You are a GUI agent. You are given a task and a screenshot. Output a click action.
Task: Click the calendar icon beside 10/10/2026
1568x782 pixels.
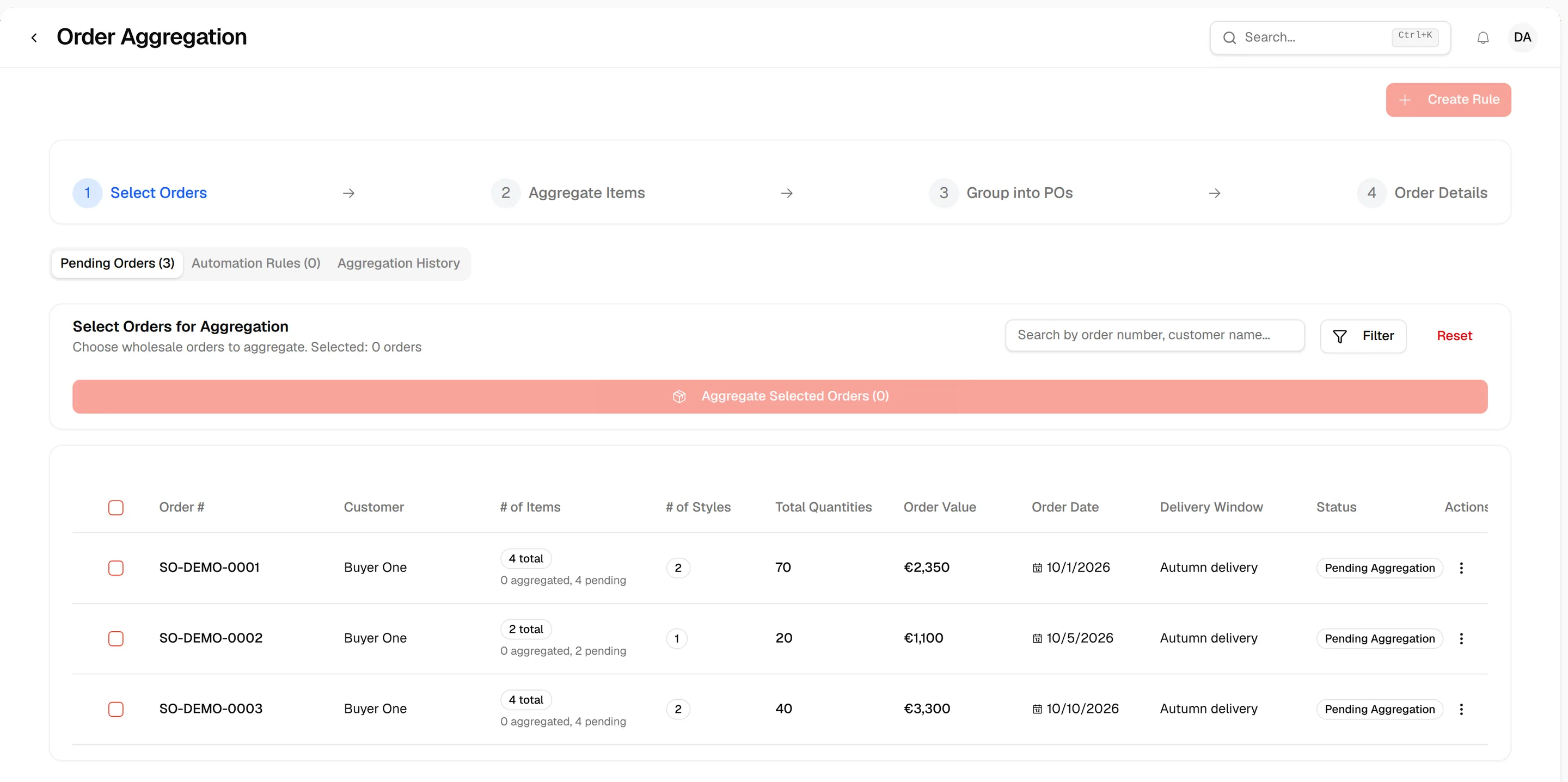[x=1037, y=709]
